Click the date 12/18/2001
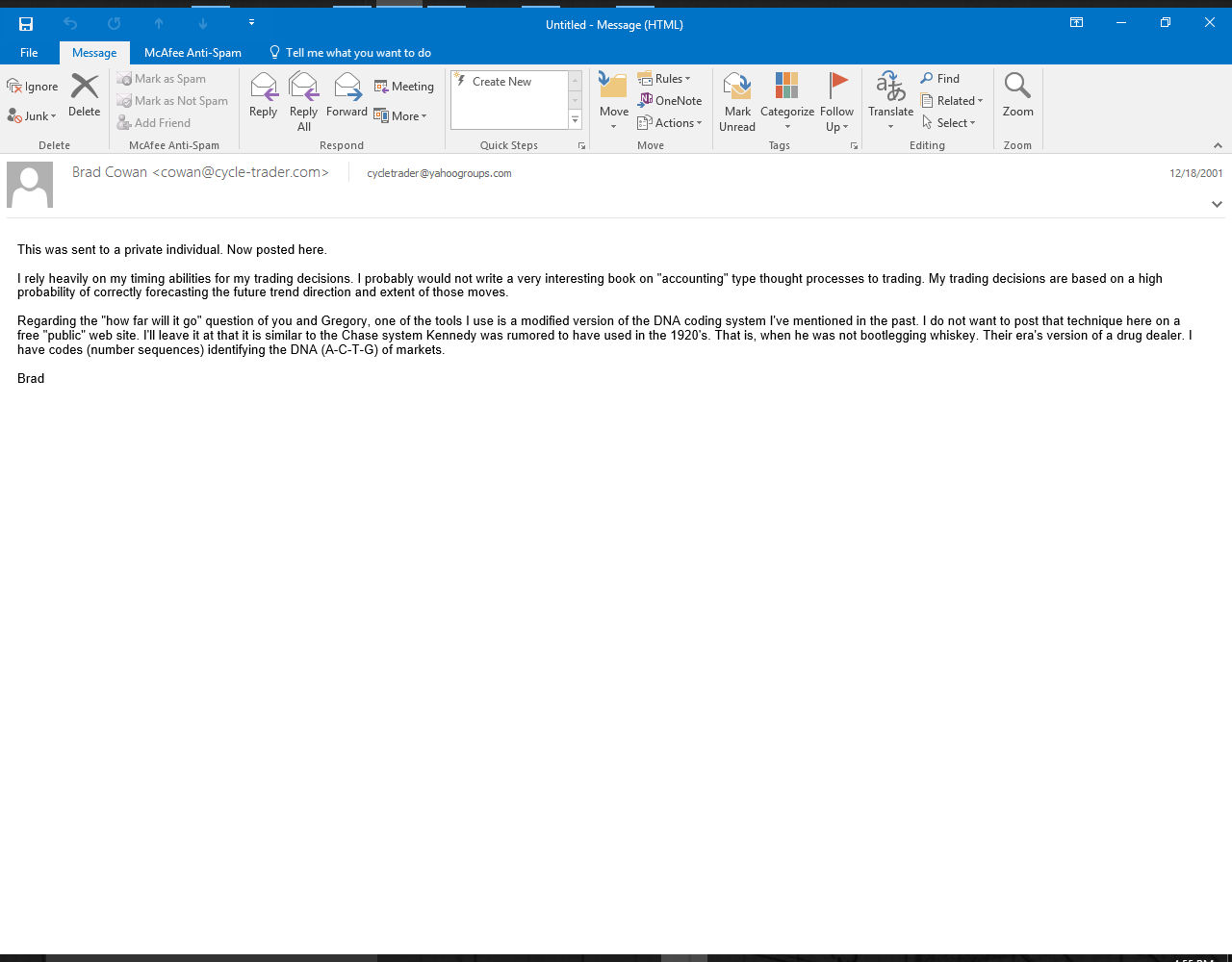This screenshot has height=962, width=1232. (x=1196, y=173)
